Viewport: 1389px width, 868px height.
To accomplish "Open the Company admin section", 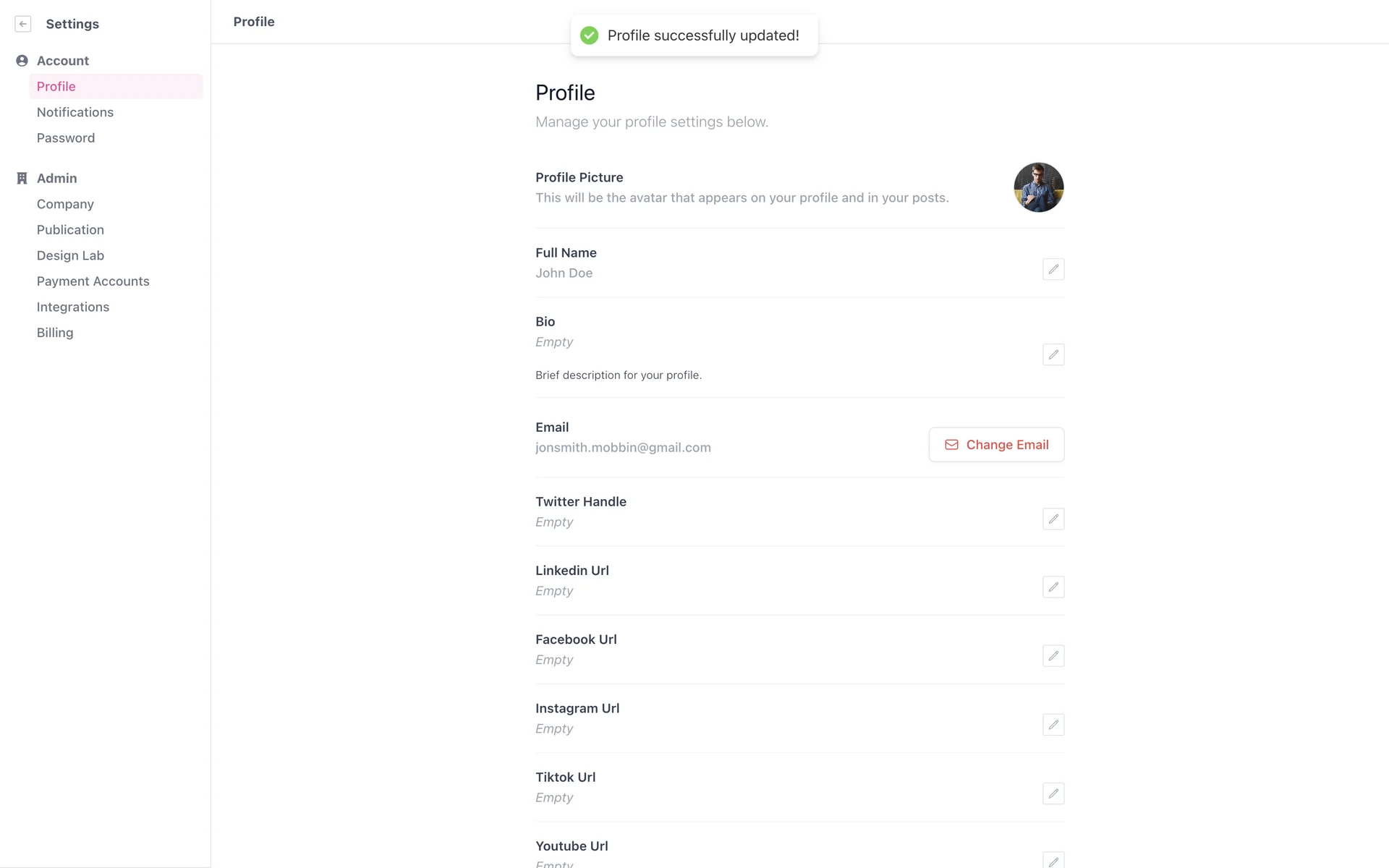I will click(65, 204).
